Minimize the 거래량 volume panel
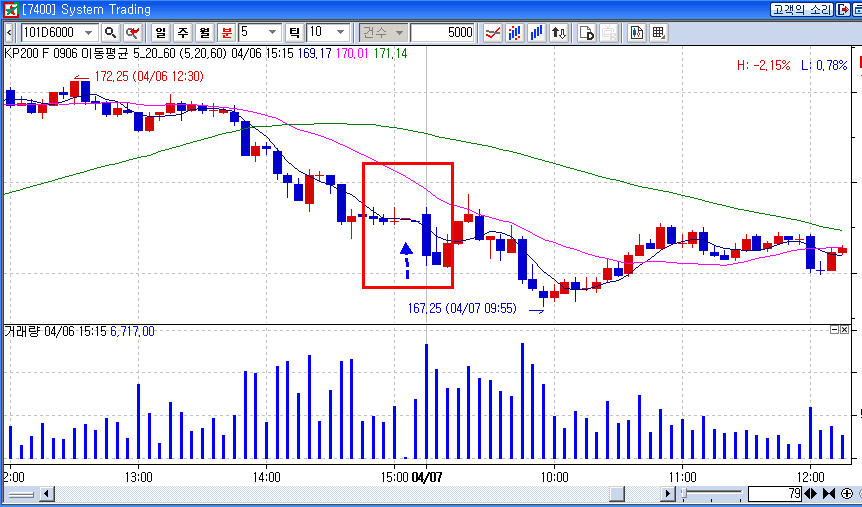The width and height of the screenshot is (862, 507). tap(835, 330)
